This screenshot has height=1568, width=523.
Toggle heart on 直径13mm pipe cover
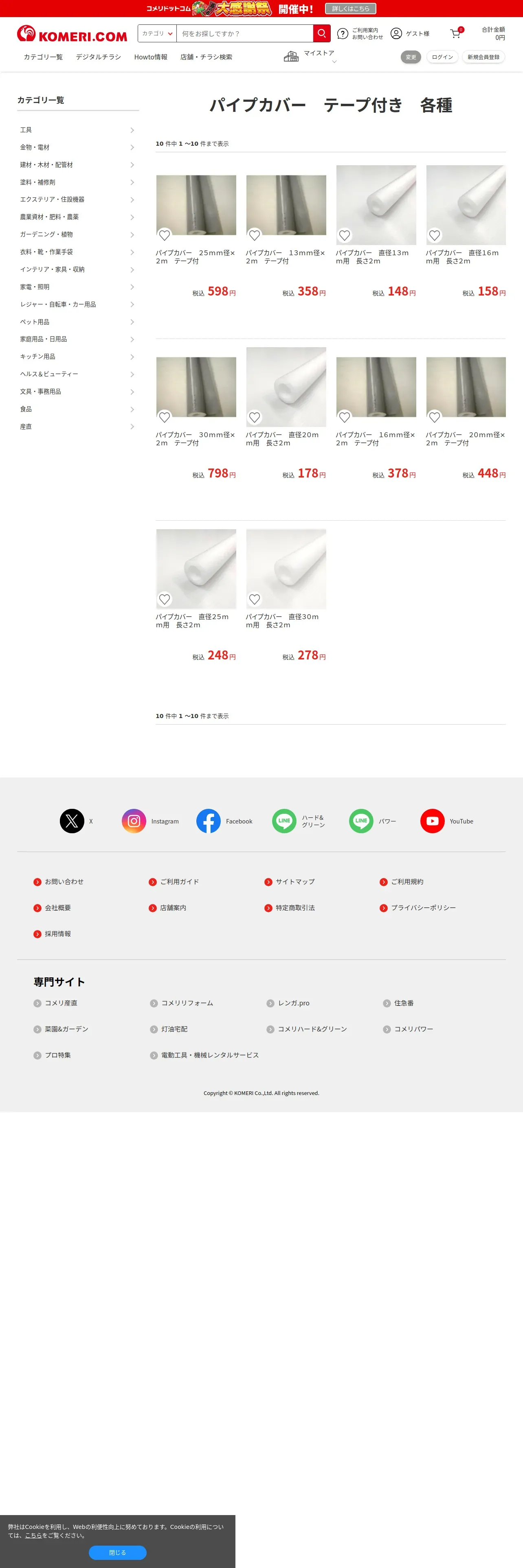pyautogui.click(x=345, y=236)
